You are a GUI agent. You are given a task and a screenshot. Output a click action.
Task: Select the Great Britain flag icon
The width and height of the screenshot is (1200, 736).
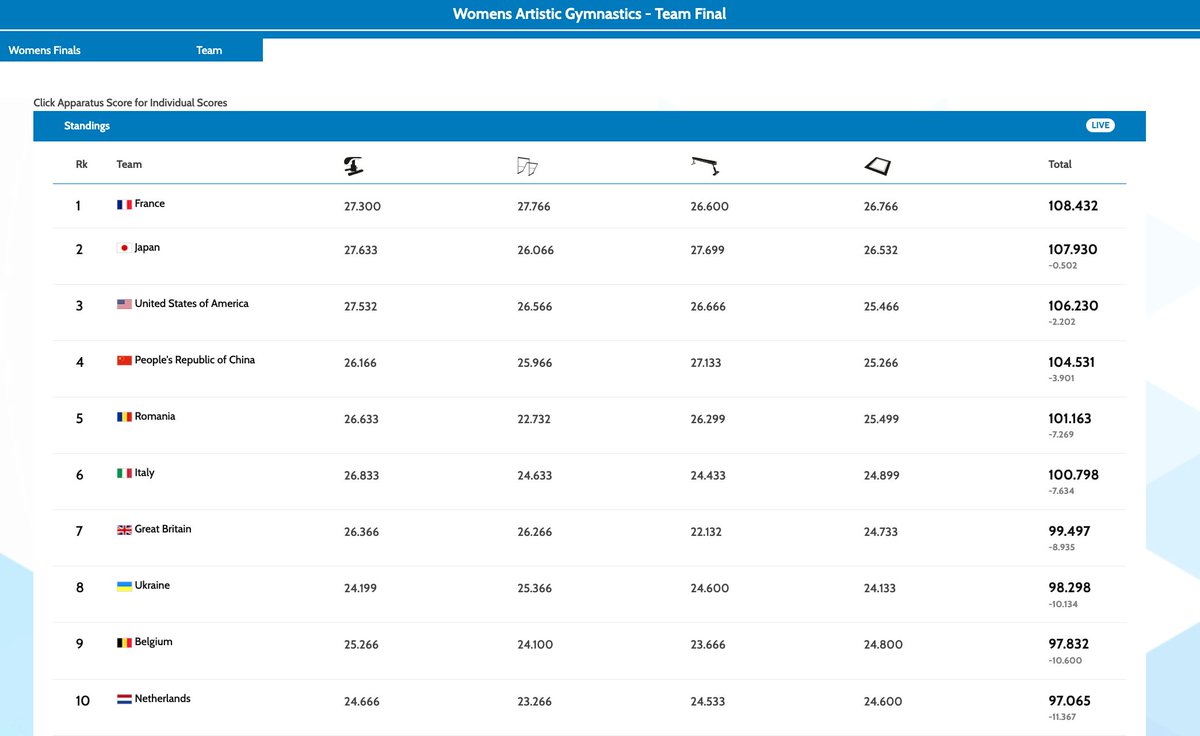coord(122,529)
